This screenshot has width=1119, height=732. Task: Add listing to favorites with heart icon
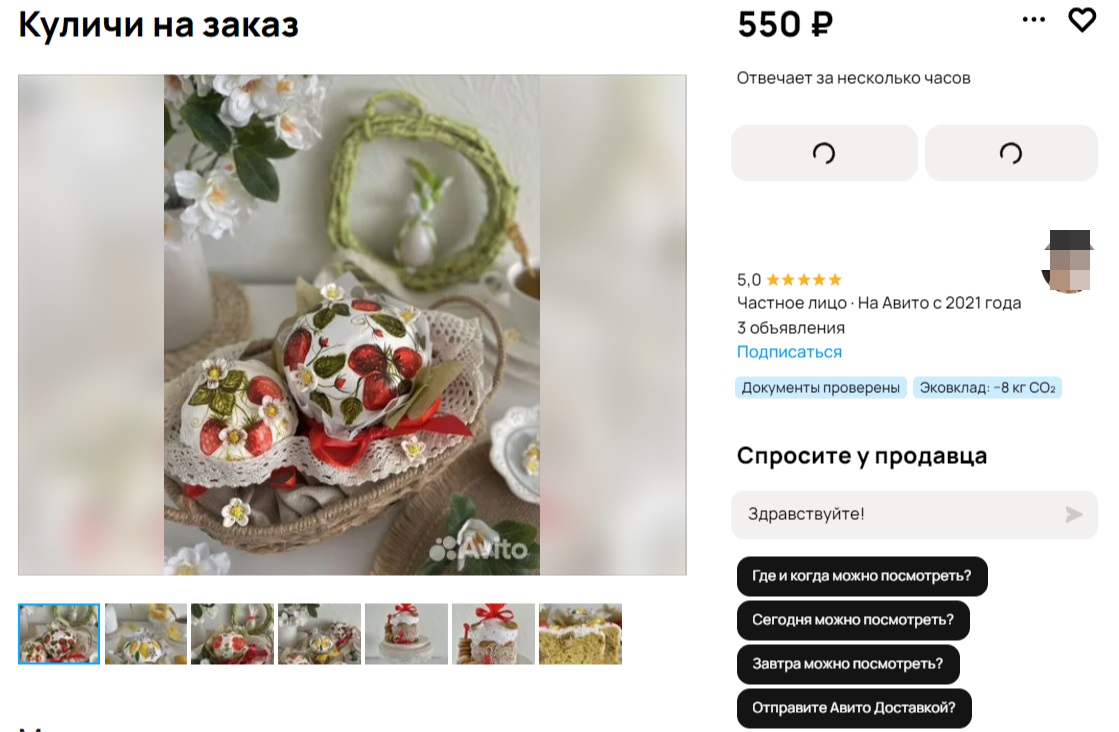(x=1082, y=20)
